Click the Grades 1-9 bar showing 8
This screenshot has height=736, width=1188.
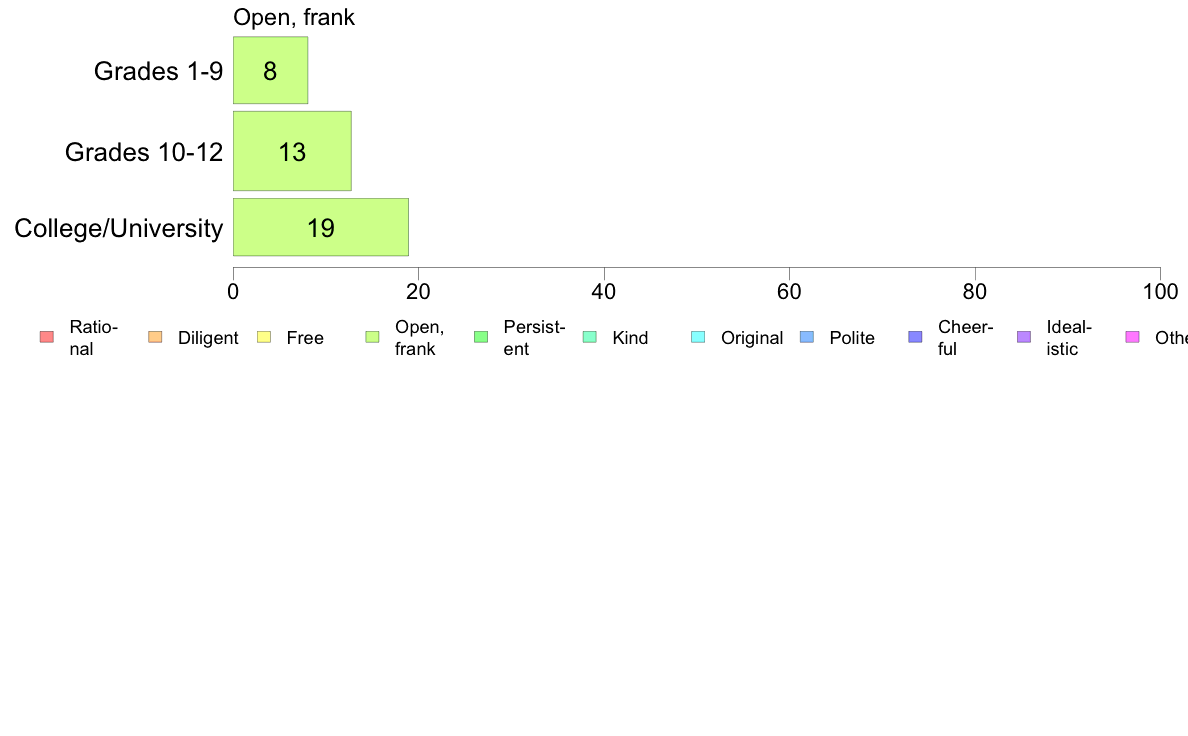coord(270,70)
